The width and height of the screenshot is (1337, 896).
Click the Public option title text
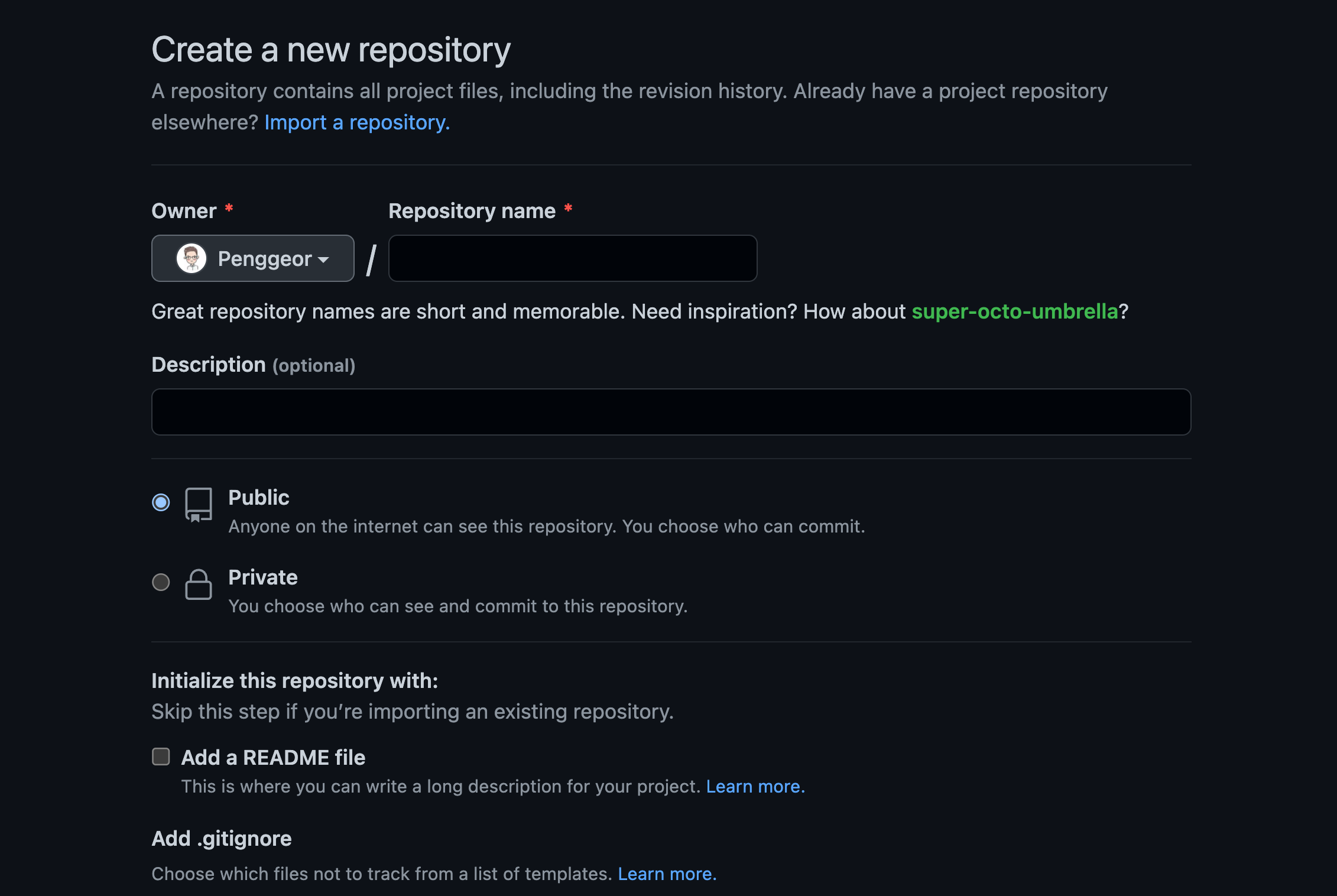tap(259, 498)
